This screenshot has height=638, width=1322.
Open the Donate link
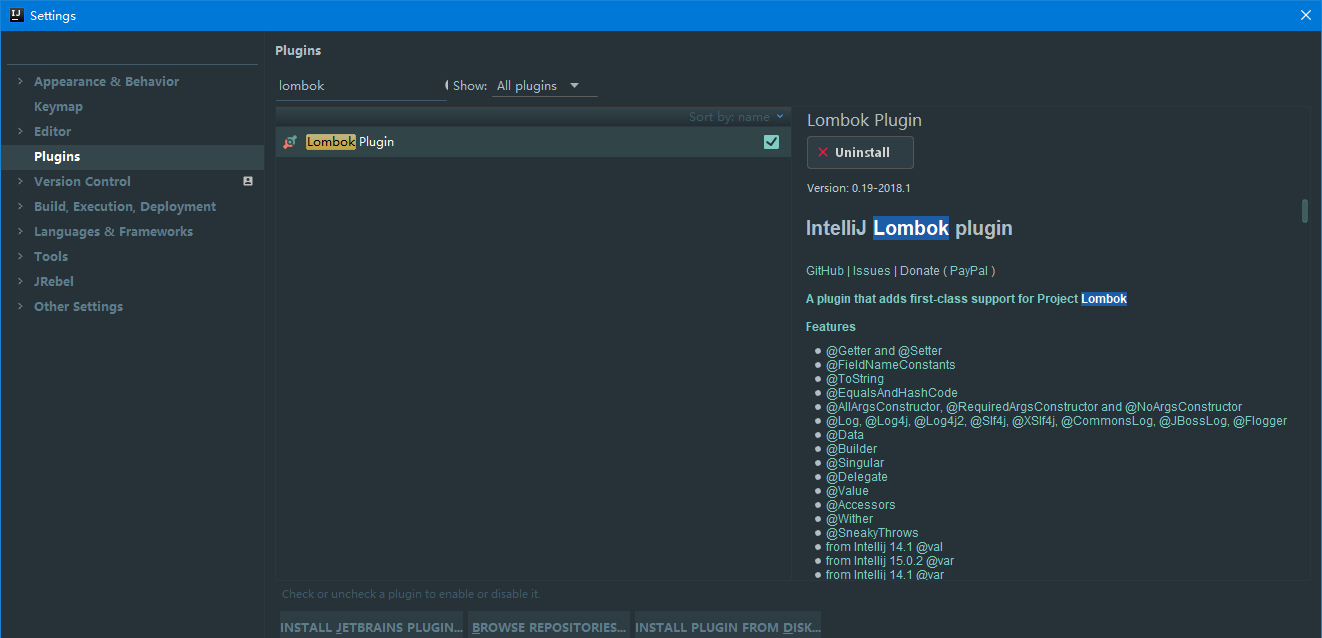coord(920,271)
